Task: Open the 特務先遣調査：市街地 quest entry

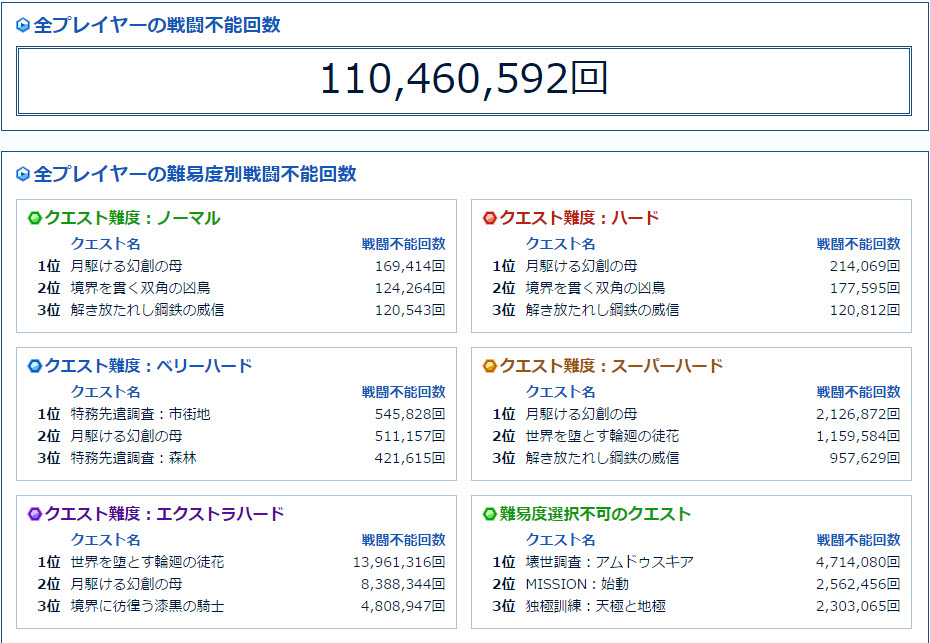Action: (140, 414)
